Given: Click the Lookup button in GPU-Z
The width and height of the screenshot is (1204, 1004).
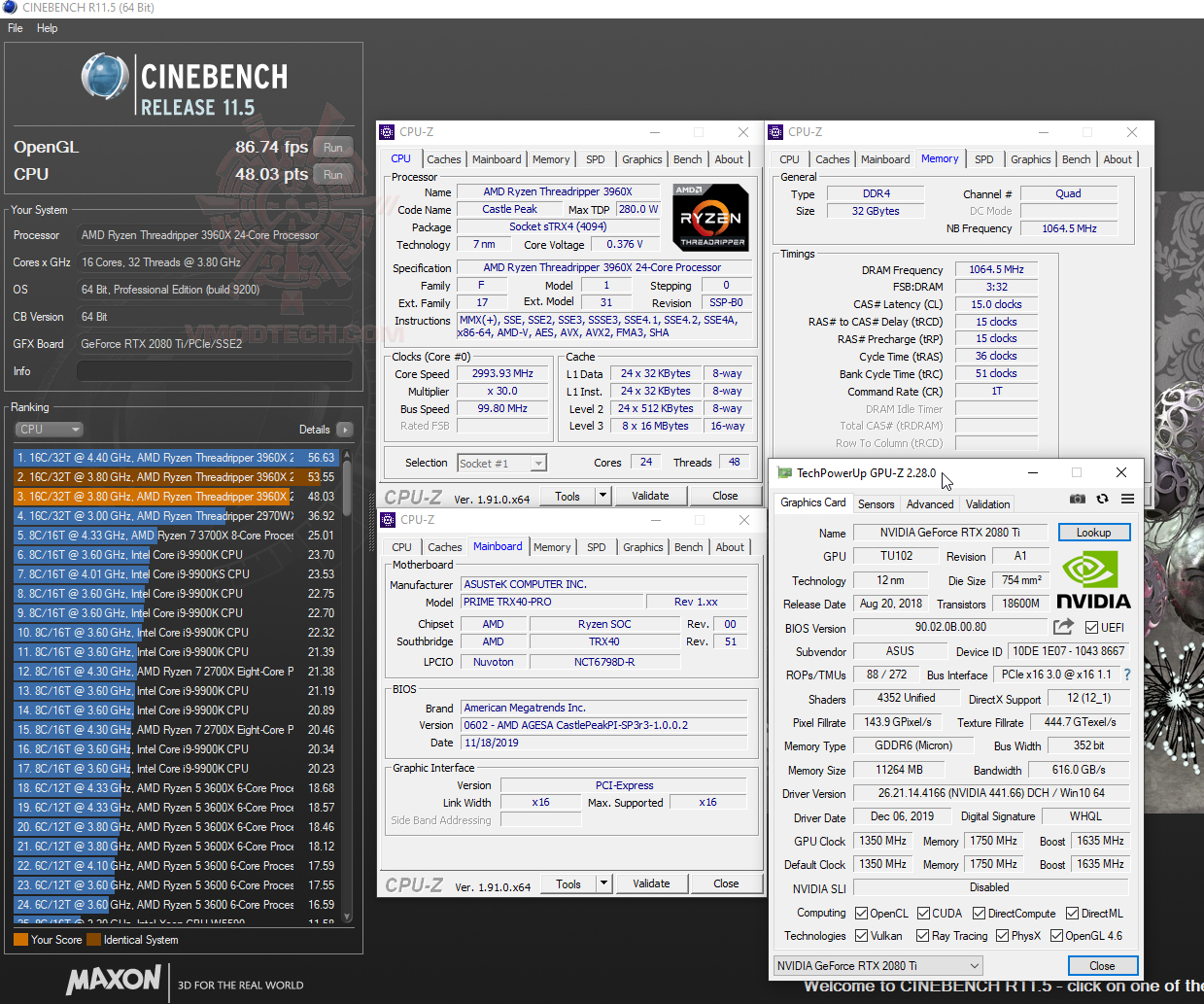Looking at the screenshot, I should coord(1093,533).
